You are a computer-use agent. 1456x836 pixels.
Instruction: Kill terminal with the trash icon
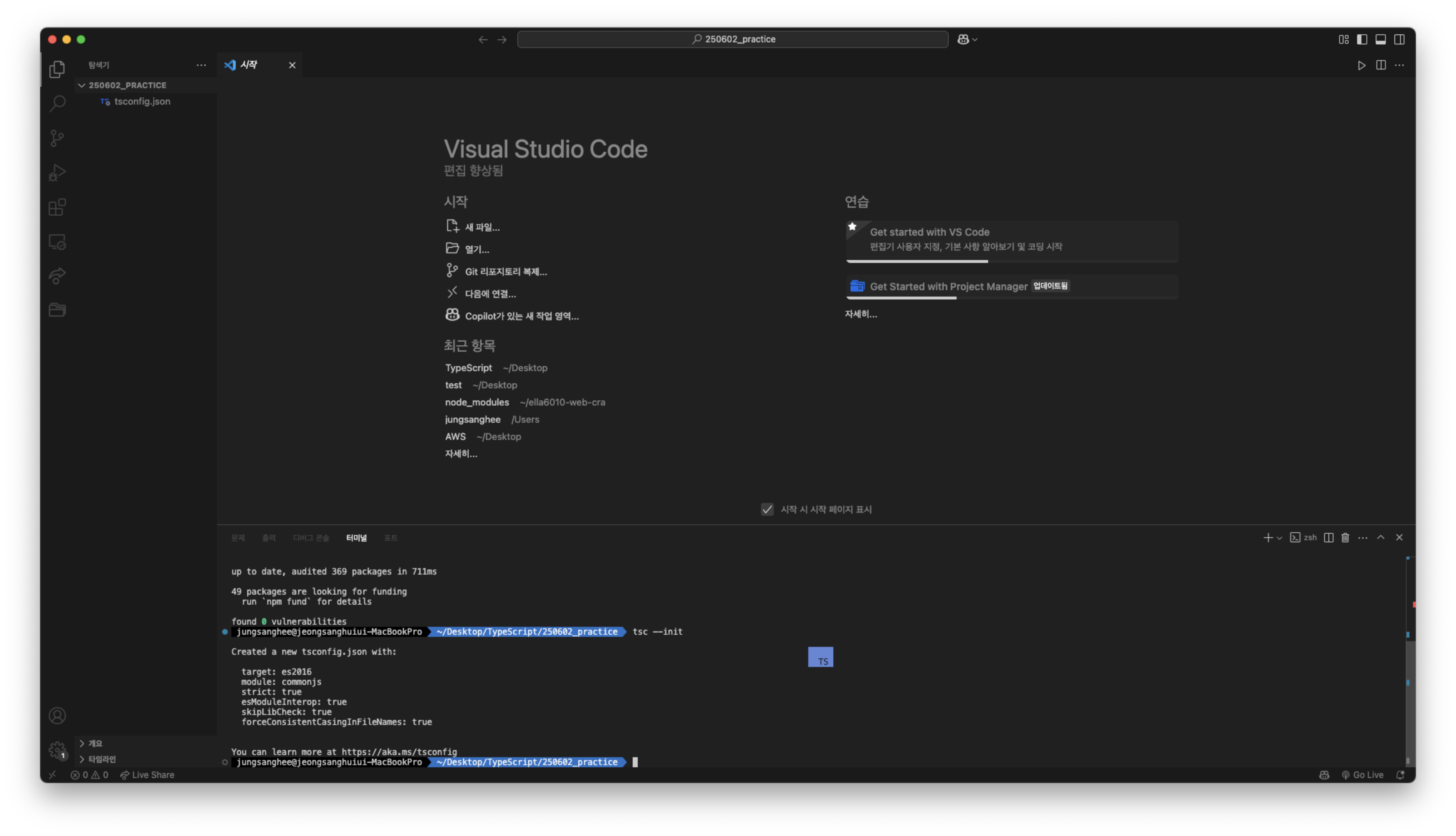1345,537
